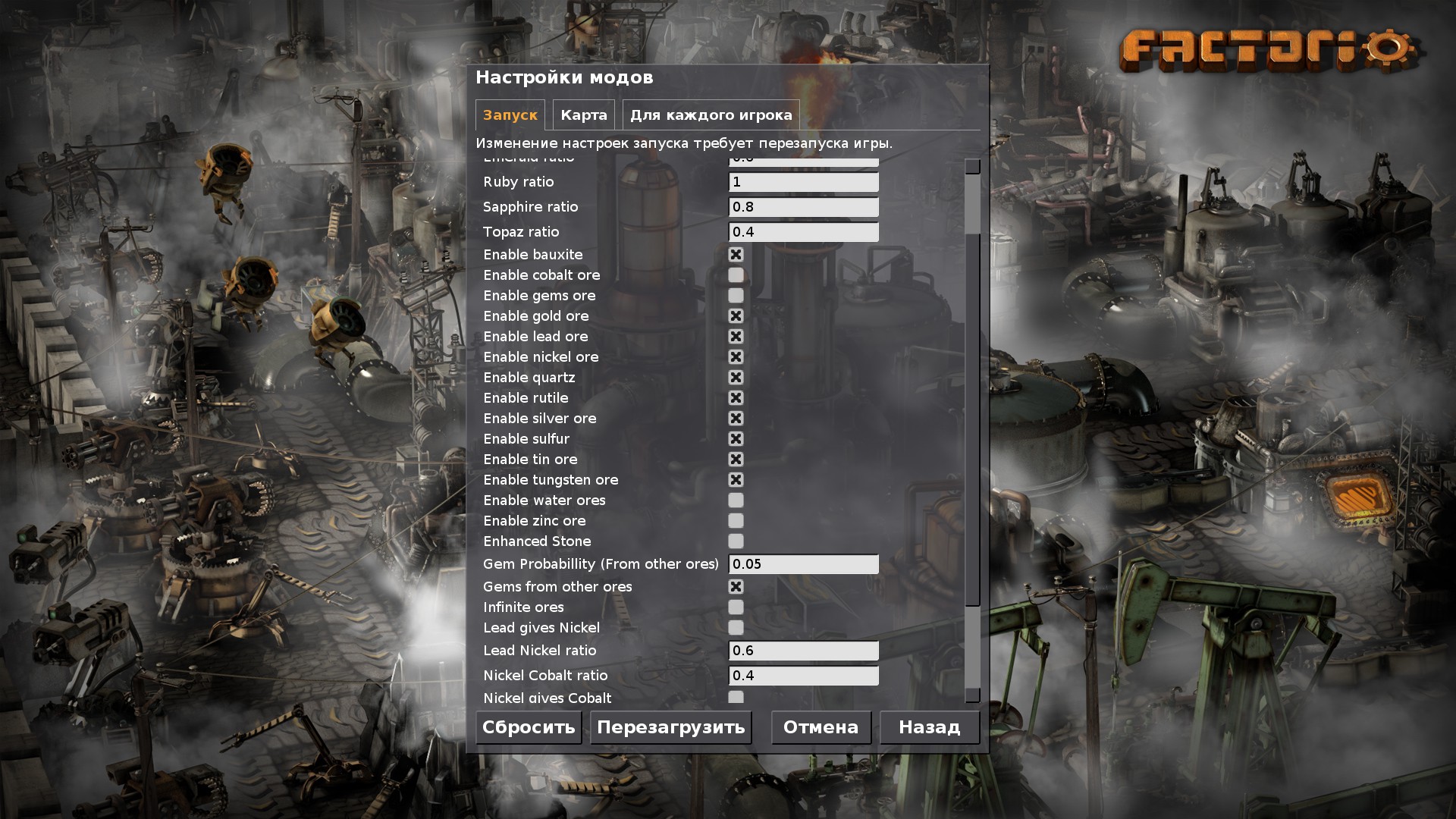Open the Для каждого игрока tab
The image size is (1456, 819).
pos(711,115)
